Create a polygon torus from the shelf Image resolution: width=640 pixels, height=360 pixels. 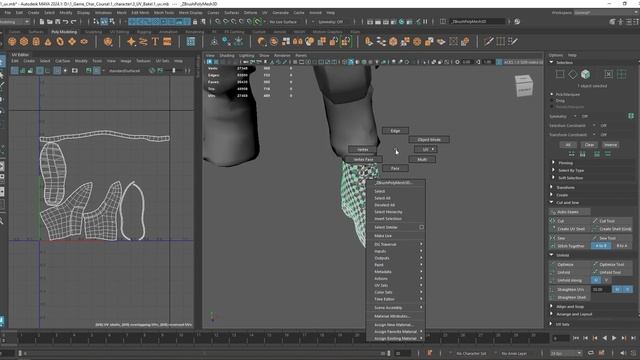tap(60, 41)
